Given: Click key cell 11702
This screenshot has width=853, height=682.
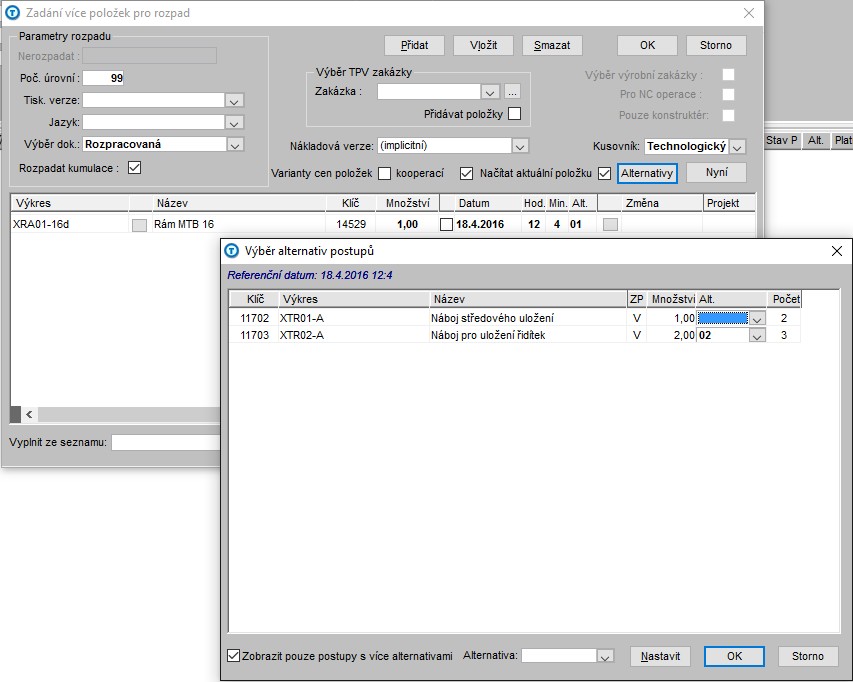Looking at the screenshot, I should (x=255, y=318).
